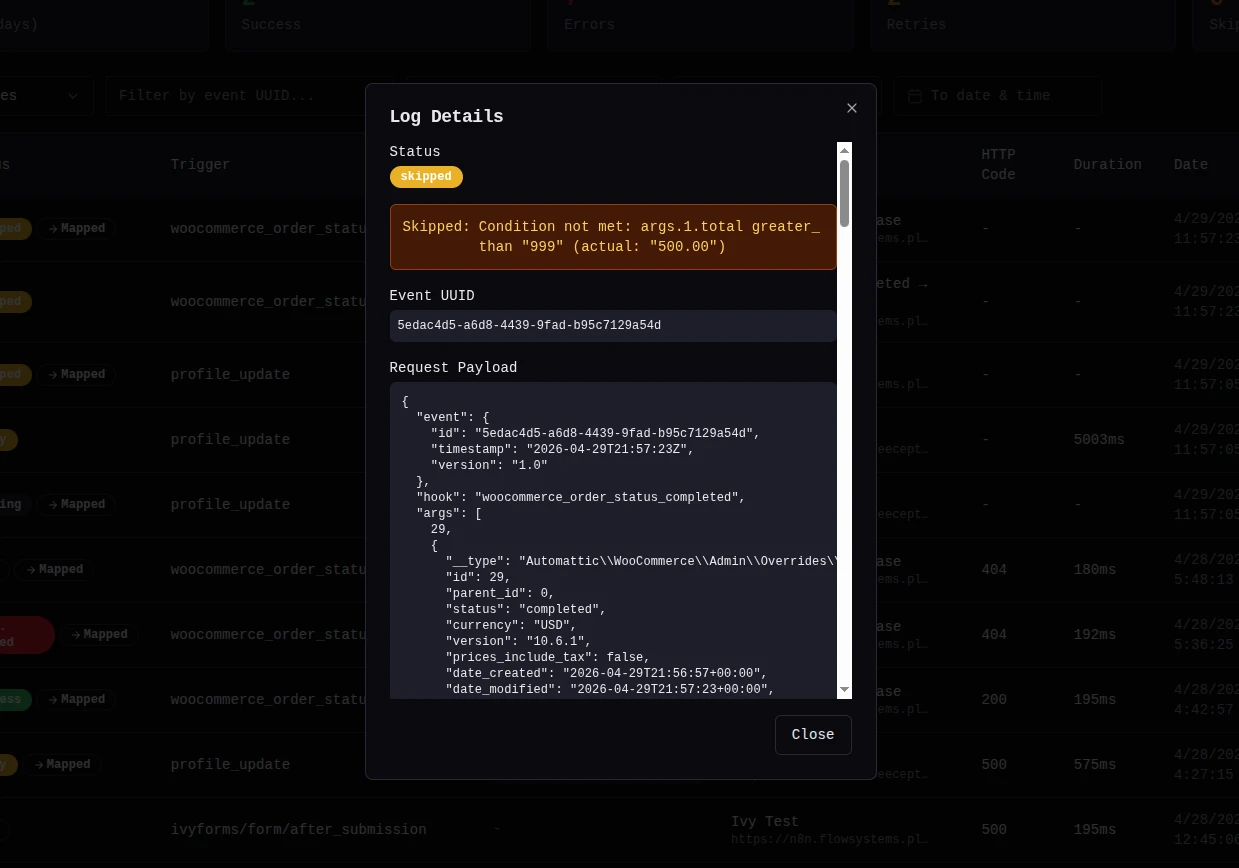Click the Duration column header
Image resolution: width=1239 pixels, height=868 pixels.
coord(1107,164)
